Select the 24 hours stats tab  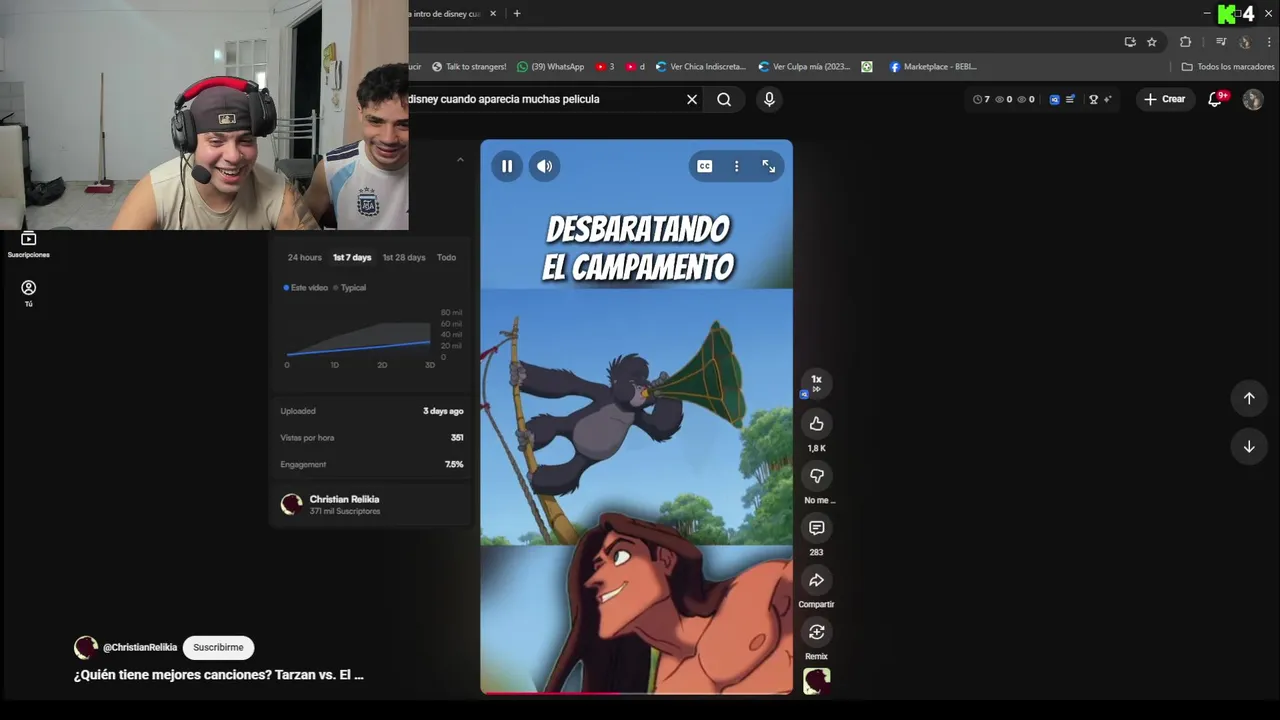[305, 257]
